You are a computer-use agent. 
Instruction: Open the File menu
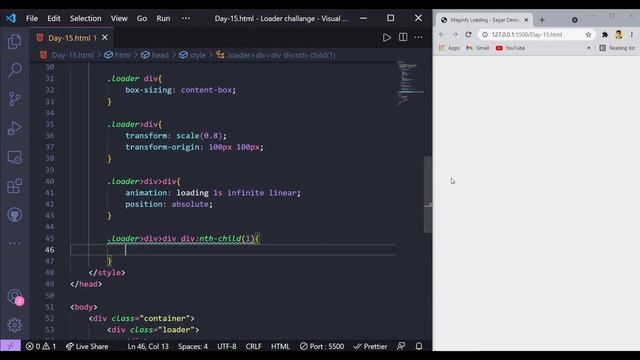coord(32,18)
